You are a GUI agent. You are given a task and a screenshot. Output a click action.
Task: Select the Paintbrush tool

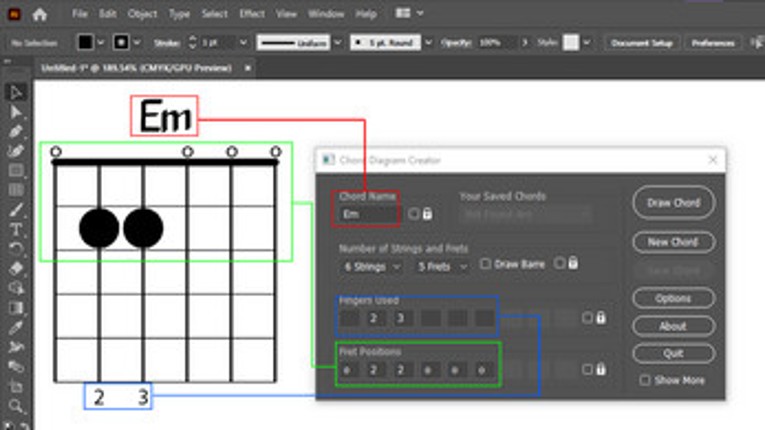(16, 210)
